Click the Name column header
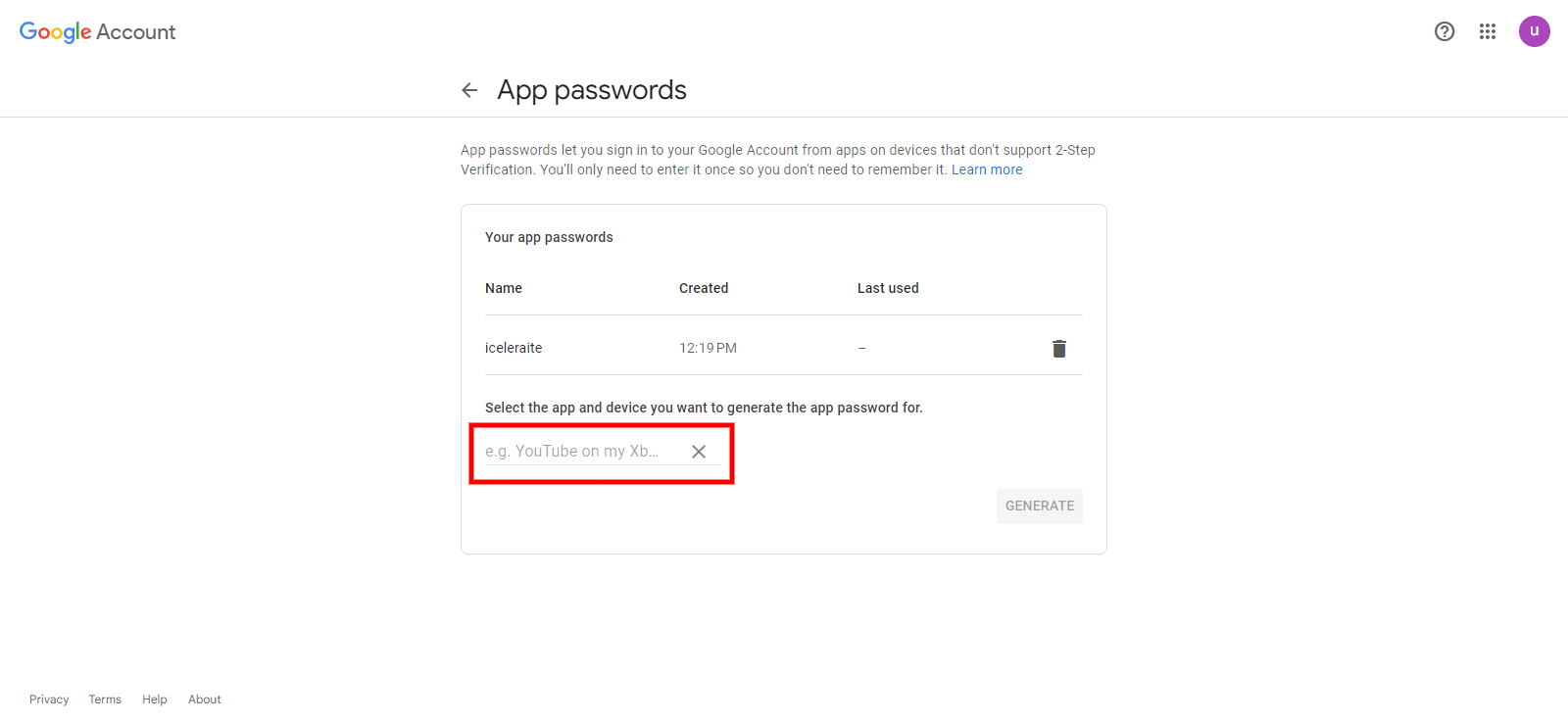Image resolution: width=1568 pixels, height=723 pixels. coord(504,288)
